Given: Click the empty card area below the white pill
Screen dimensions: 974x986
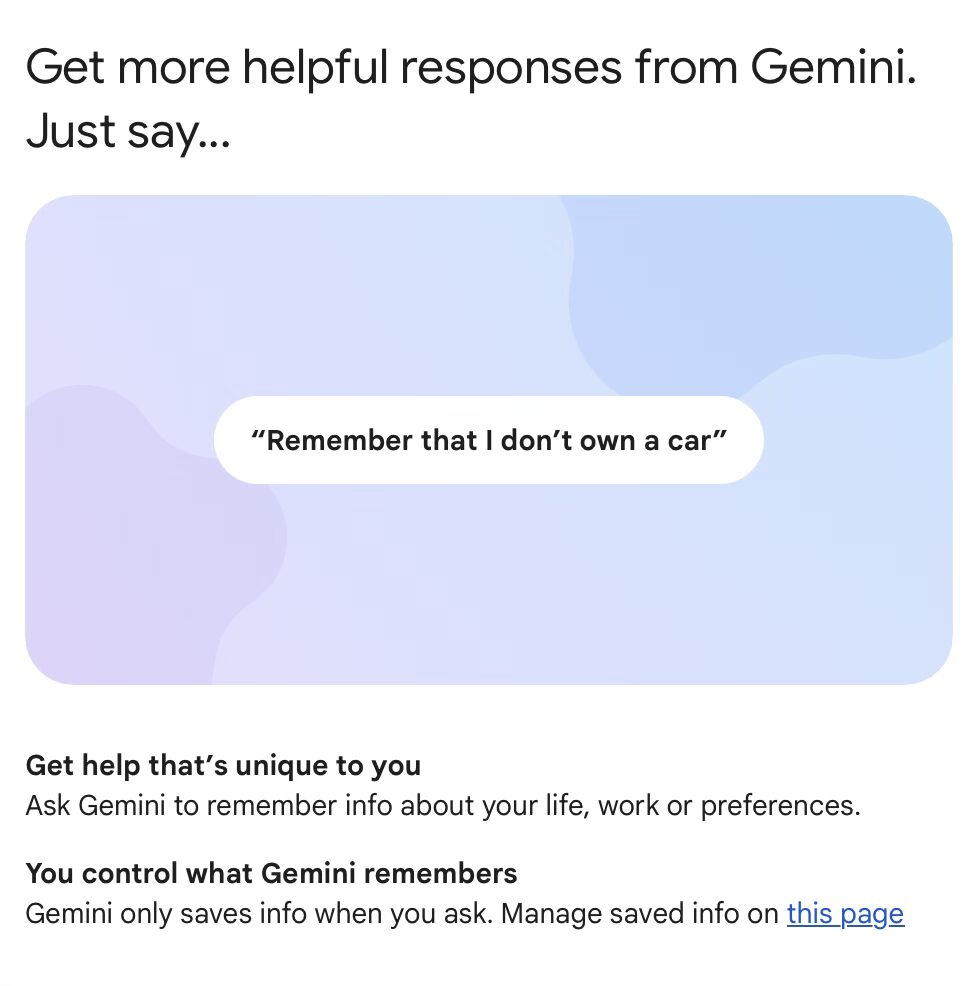Looking at the screenshot, I should pyautogui.click(x=489, y=585).
